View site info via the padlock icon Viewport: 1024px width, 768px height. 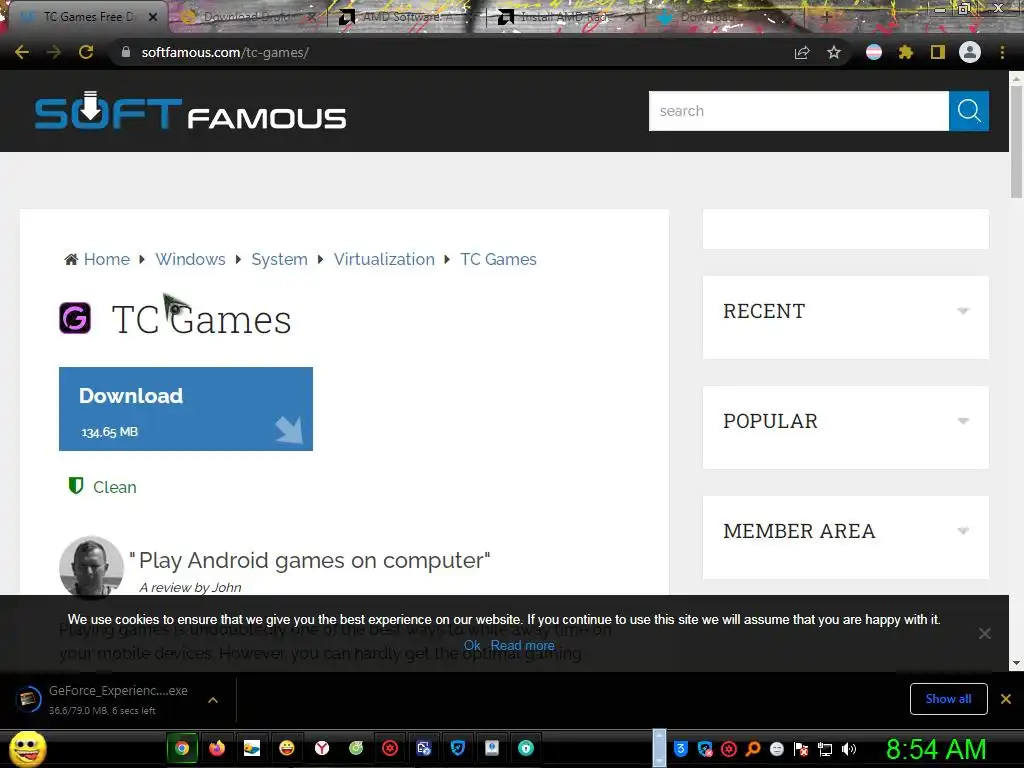[x=125, y=52]
